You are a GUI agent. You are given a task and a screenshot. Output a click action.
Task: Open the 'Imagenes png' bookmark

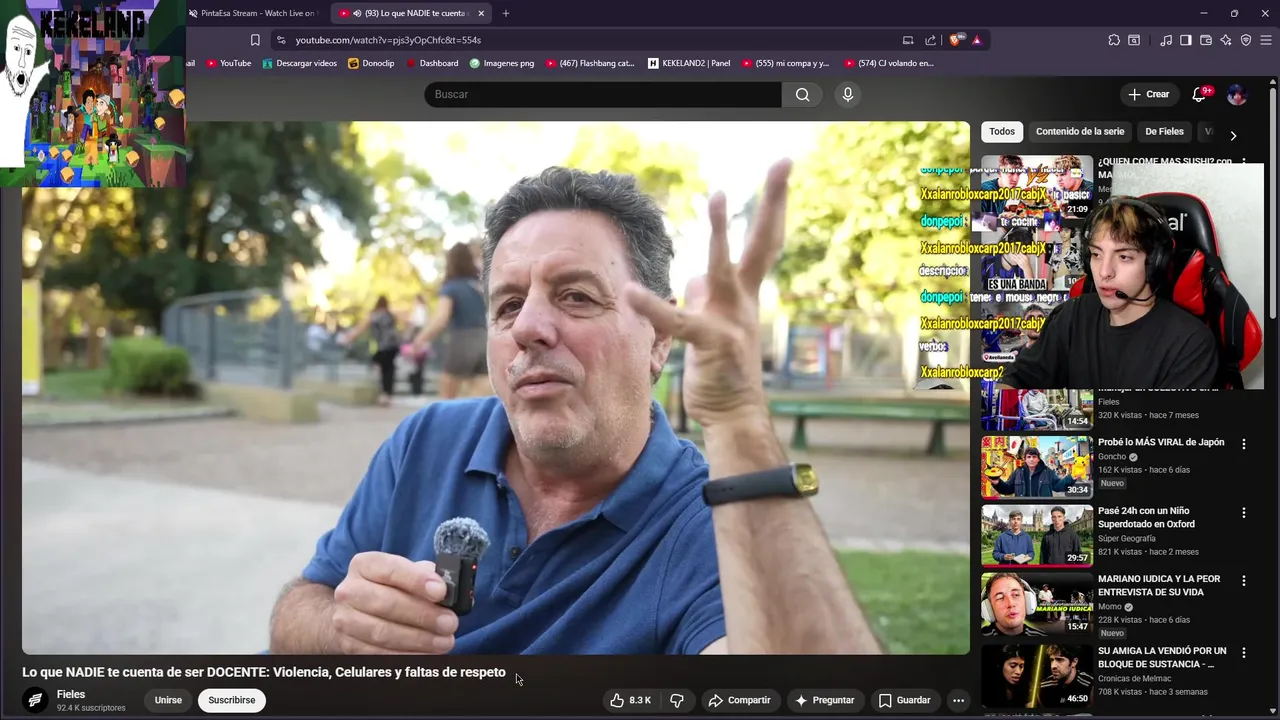(x=502, y=63)
